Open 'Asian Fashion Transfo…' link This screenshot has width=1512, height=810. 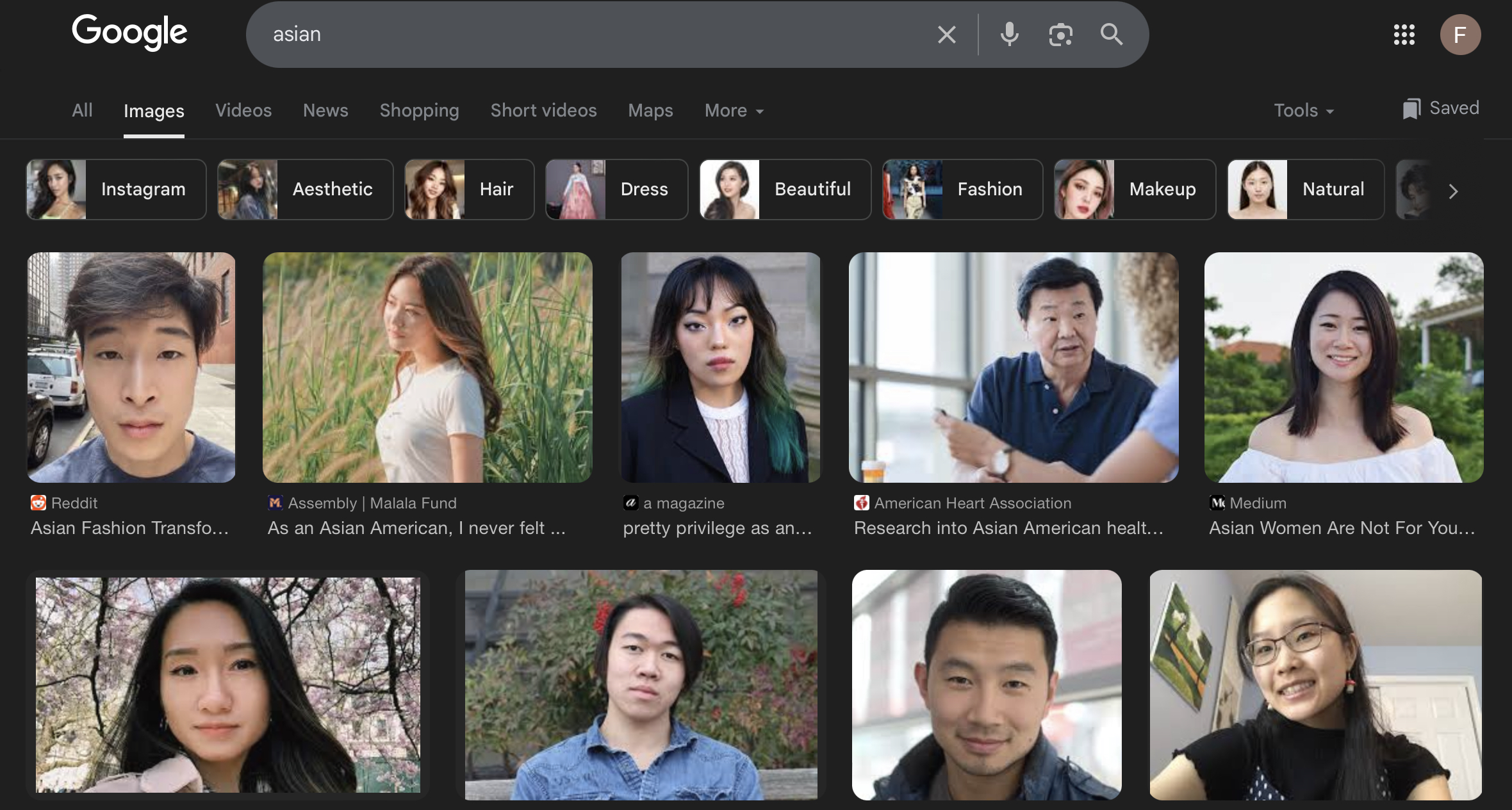click(x=129, y=528)
